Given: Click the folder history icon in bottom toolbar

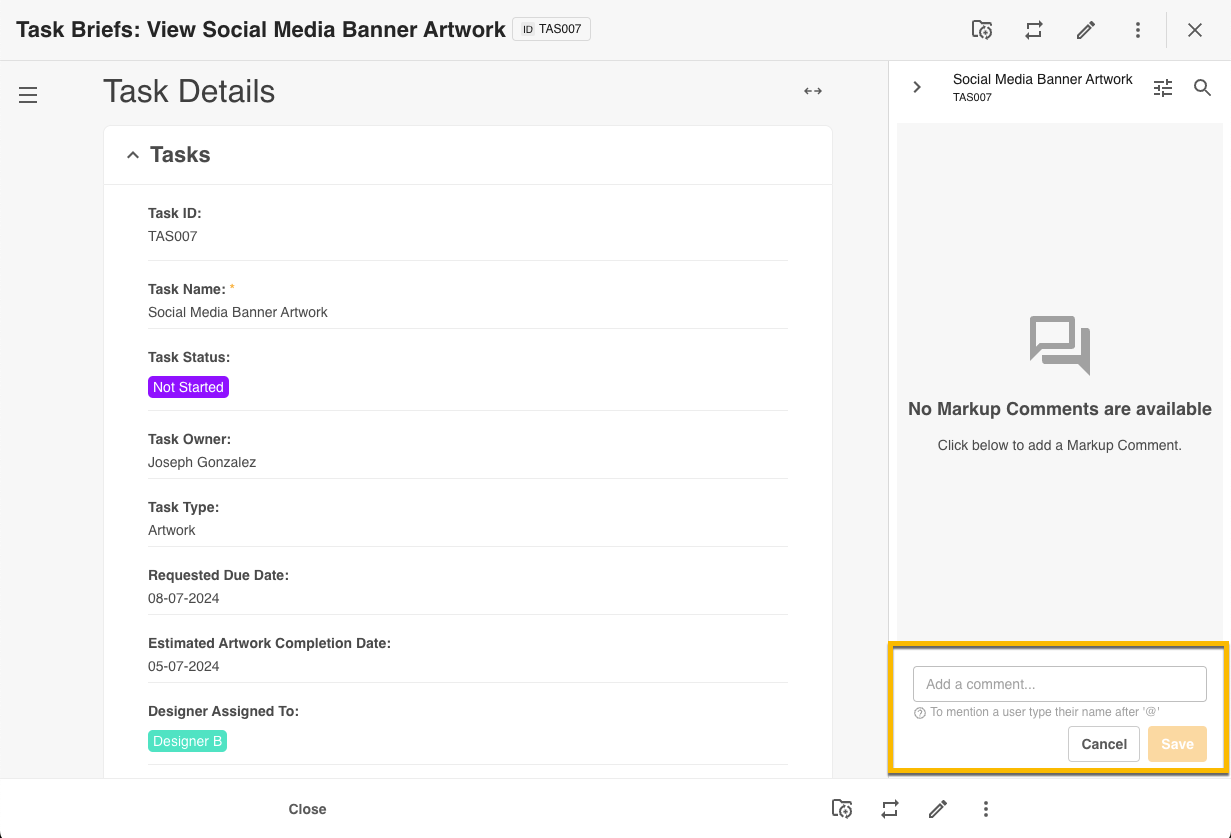Looking at the screenshot, I should [x=842, y=809].
